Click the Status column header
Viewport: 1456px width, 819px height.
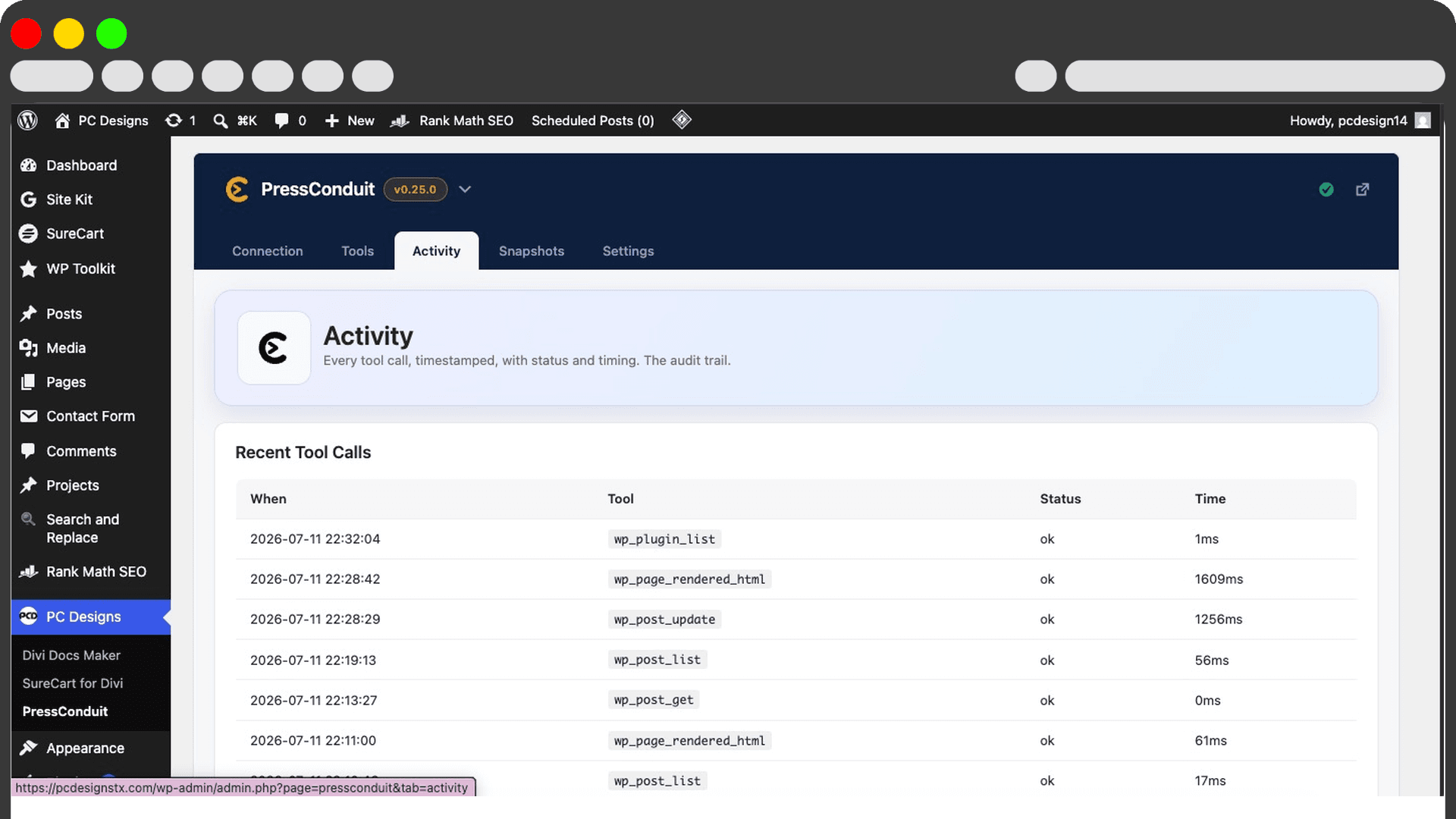[1060, 499]
